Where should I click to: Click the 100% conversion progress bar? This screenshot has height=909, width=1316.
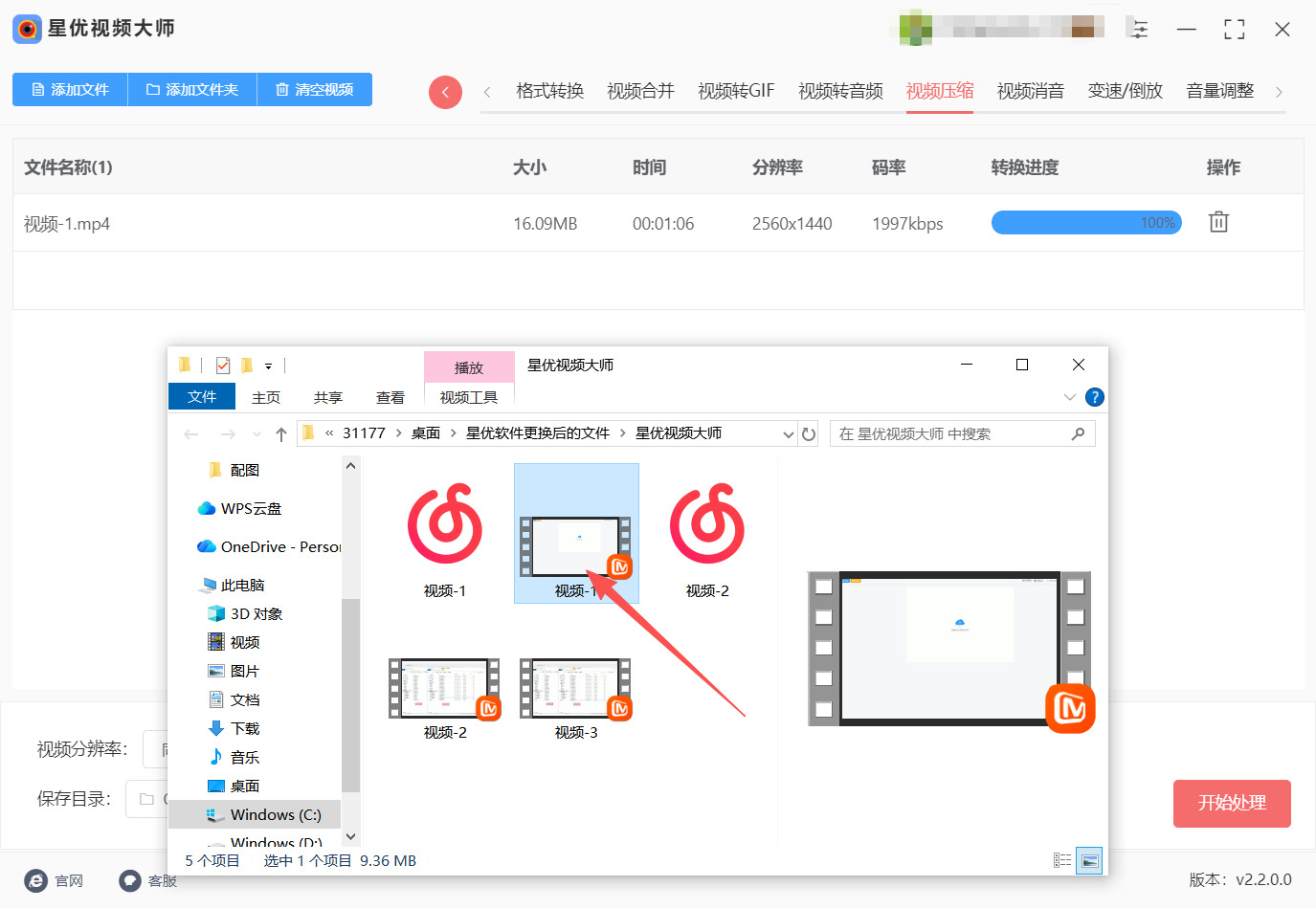(1086, 223)
